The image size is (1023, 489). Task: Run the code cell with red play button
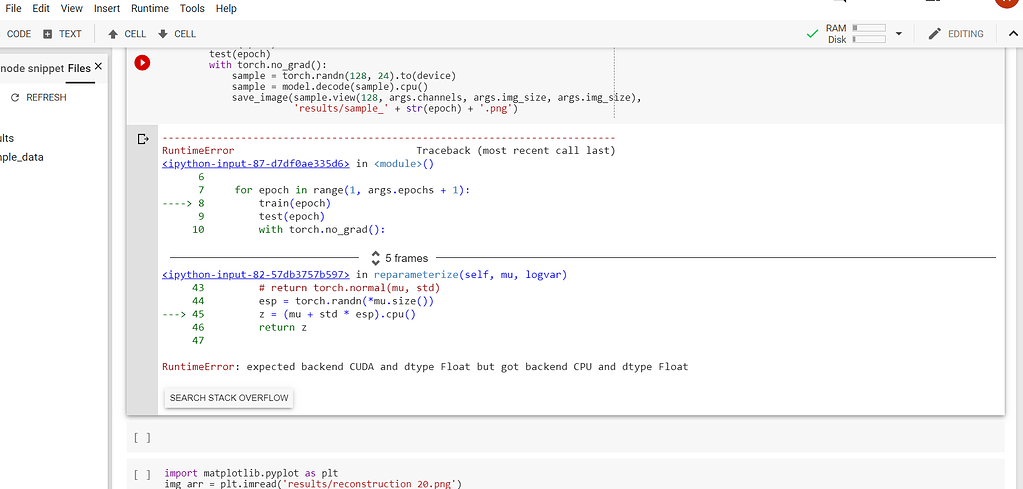point(142,63)
